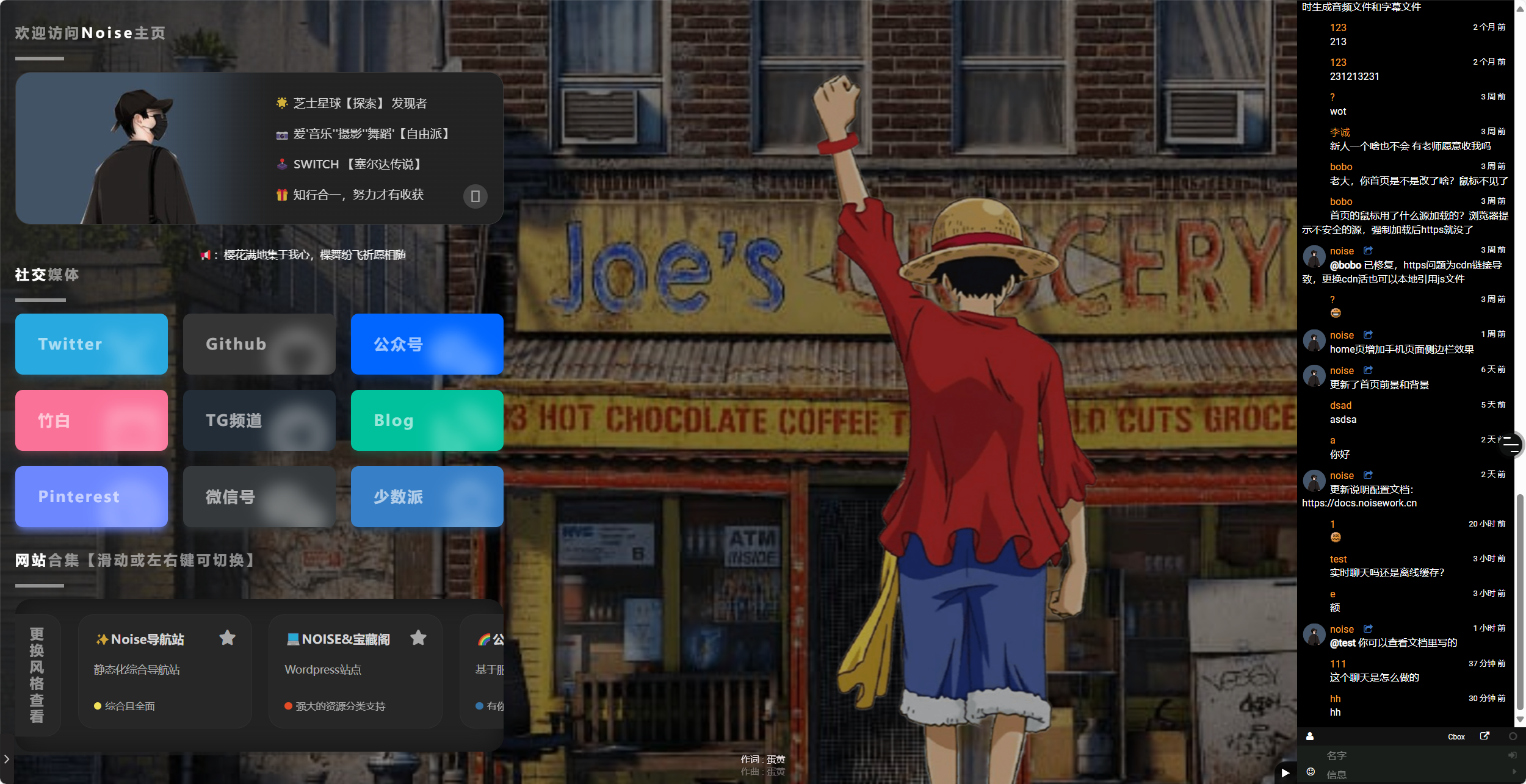Open the Github social tile
Viewport: 1526px width, 784px height.
click(x=259, y=344)
